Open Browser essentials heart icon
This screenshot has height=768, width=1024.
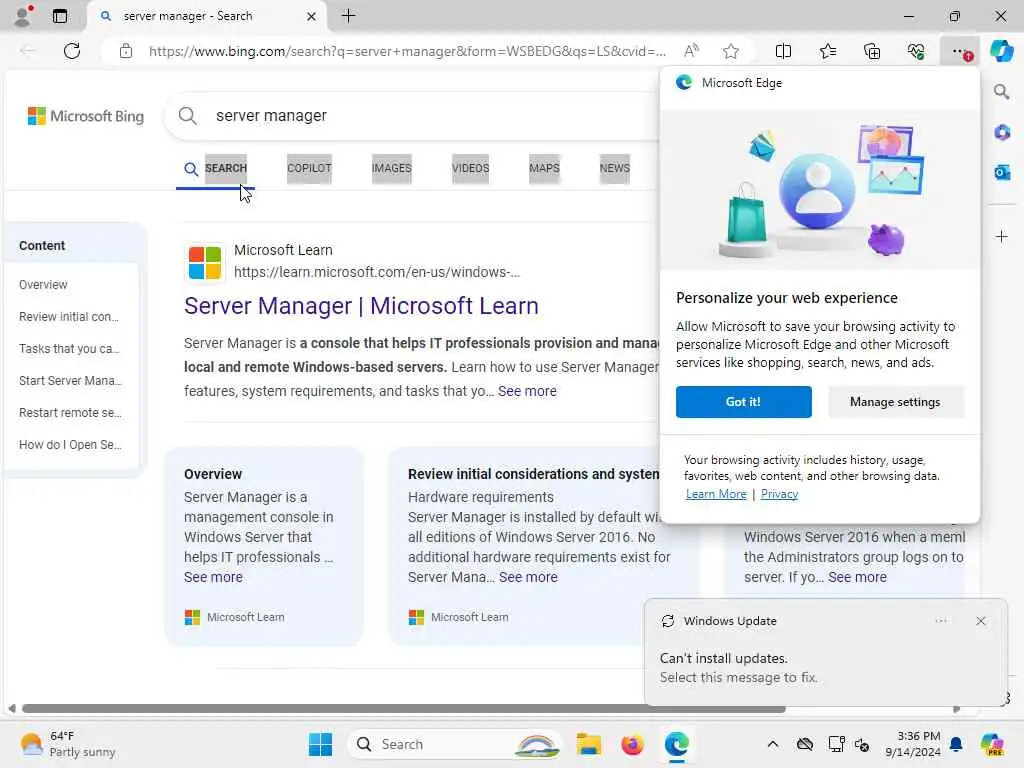pyautogui.click(x=916, y=51)
